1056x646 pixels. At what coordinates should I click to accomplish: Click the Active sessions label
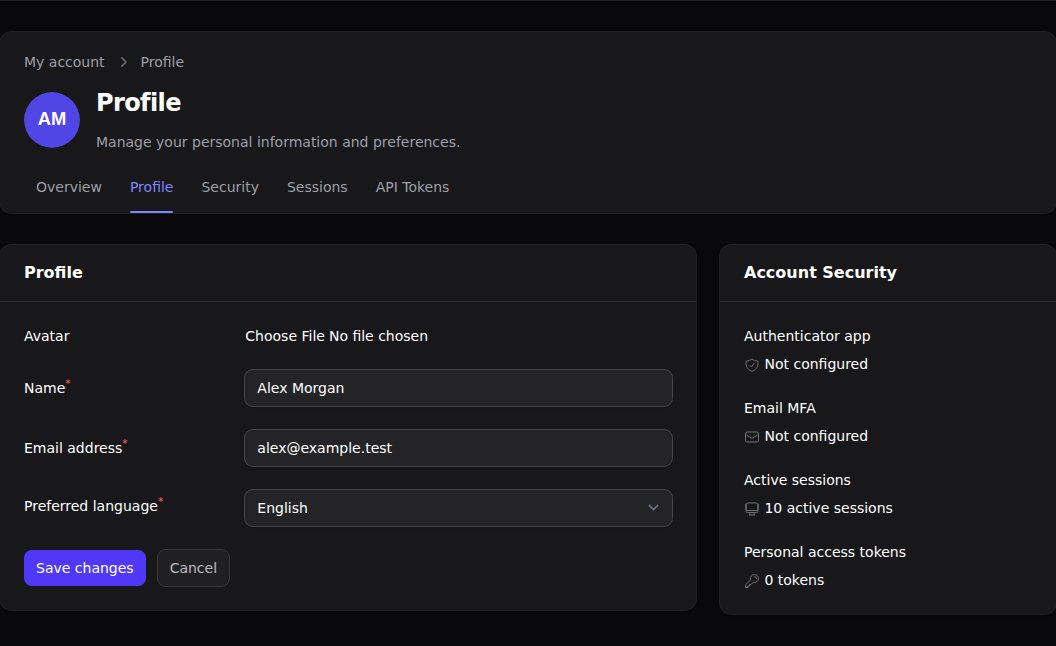[x=797, y=480]
